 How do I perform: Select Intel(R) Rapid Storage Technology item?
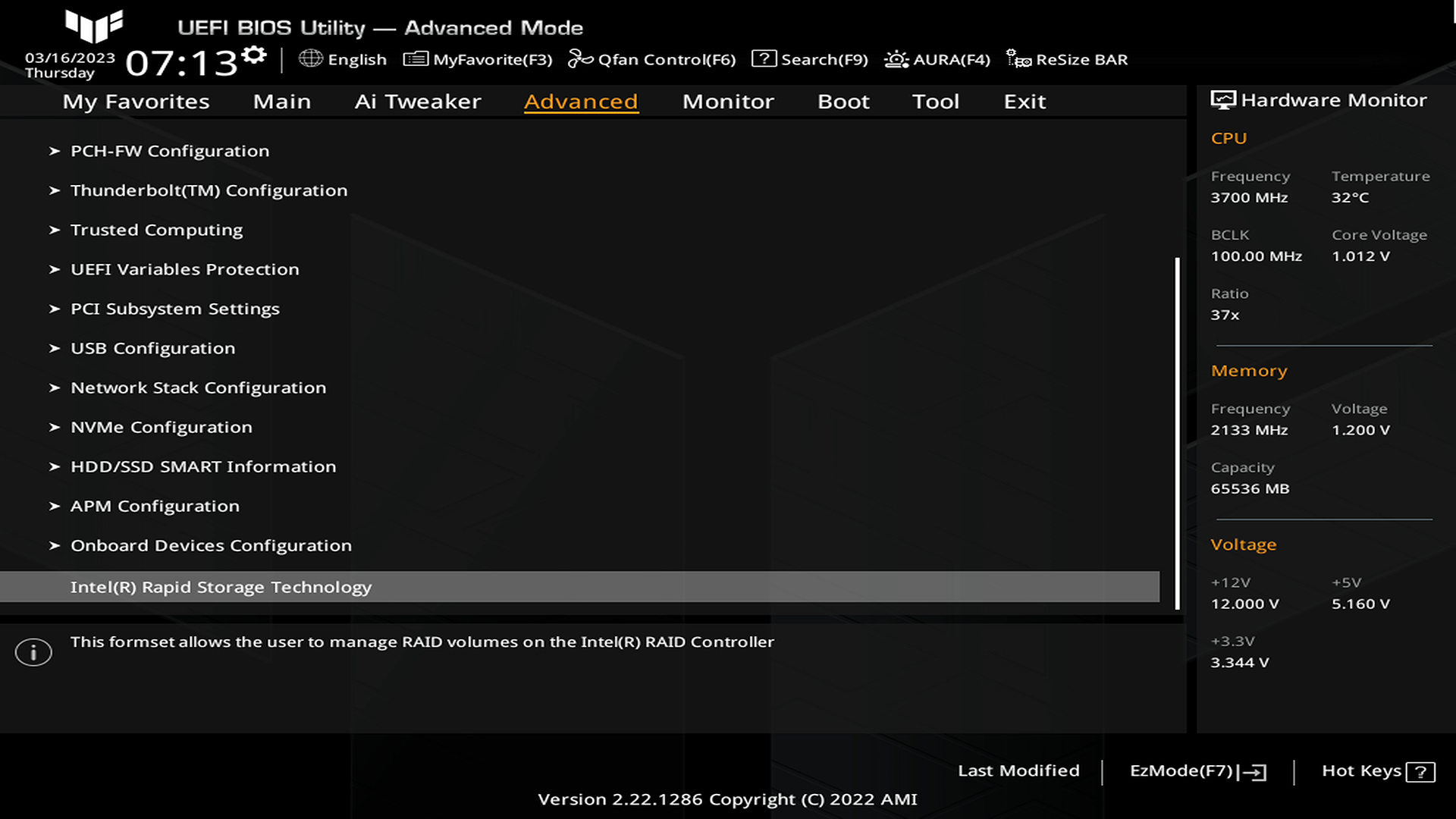tap(220, 587)
